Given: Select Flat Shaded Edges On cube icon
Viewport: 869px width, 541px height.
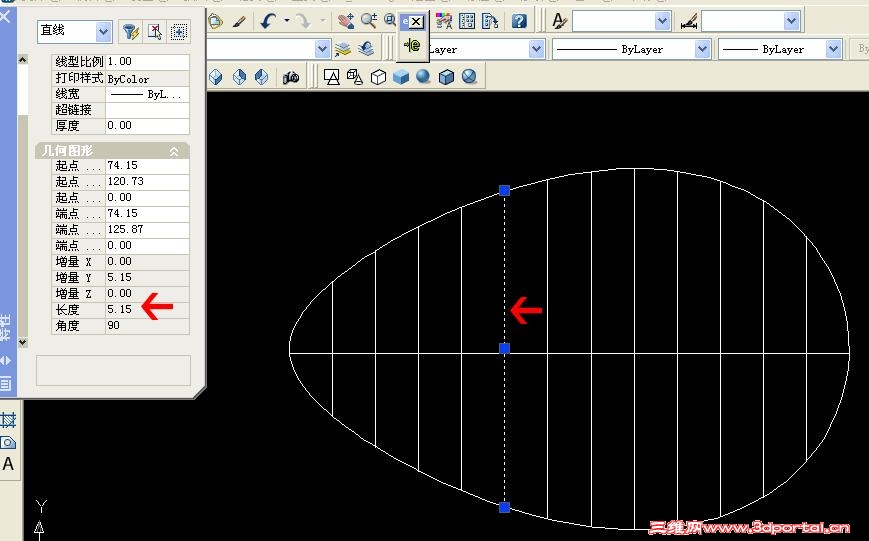Looking at the screenshot, I should coord(446,76).
